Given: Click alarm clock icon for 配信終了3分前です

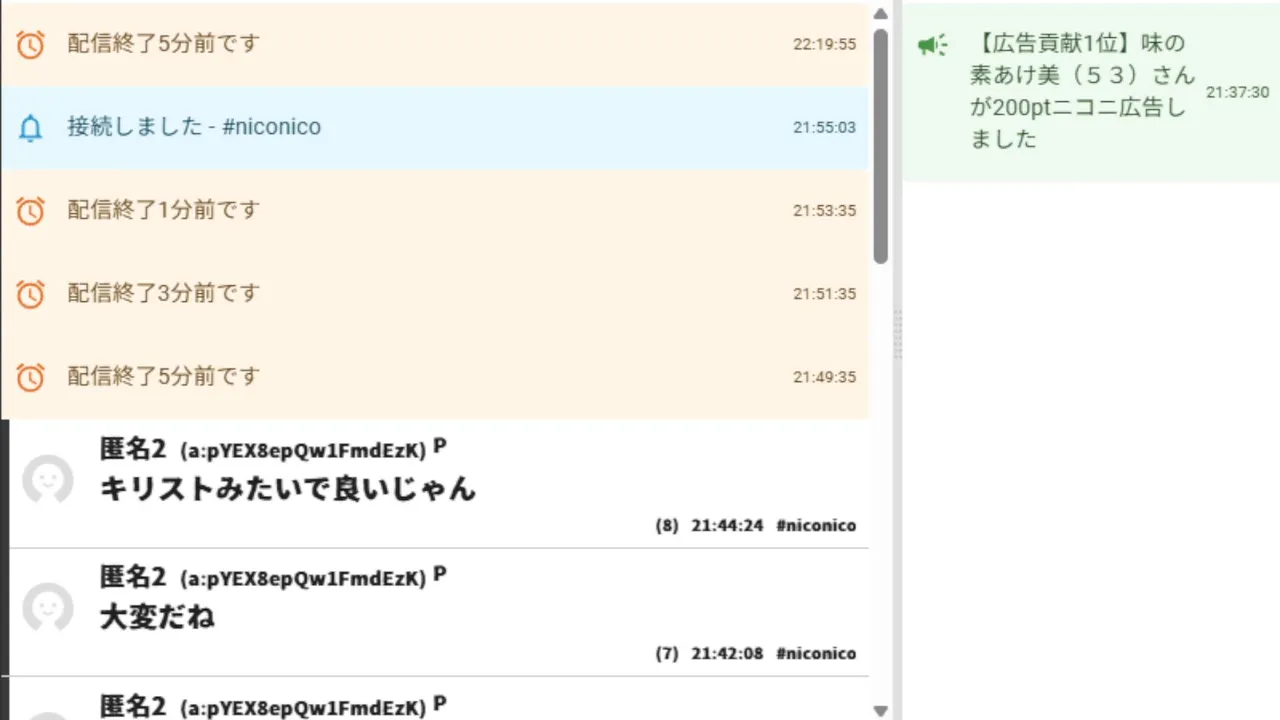Looking at the screenshot, I should (31, 294).
